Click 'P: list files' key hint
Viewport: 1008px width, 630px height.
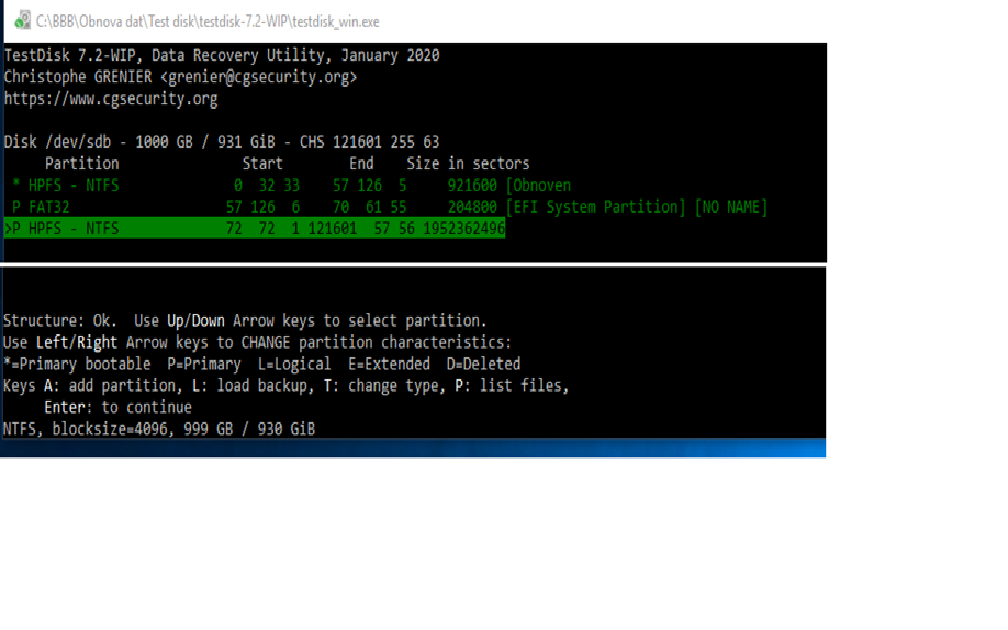tap(511, 386)
